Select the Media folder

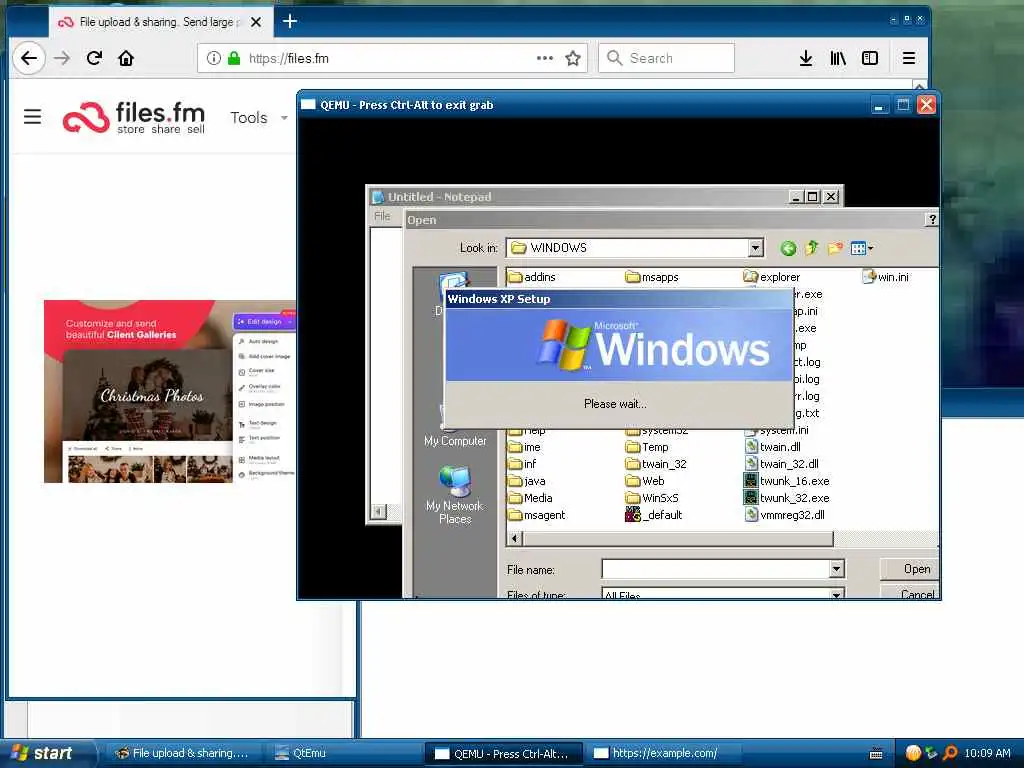point(530,498)
